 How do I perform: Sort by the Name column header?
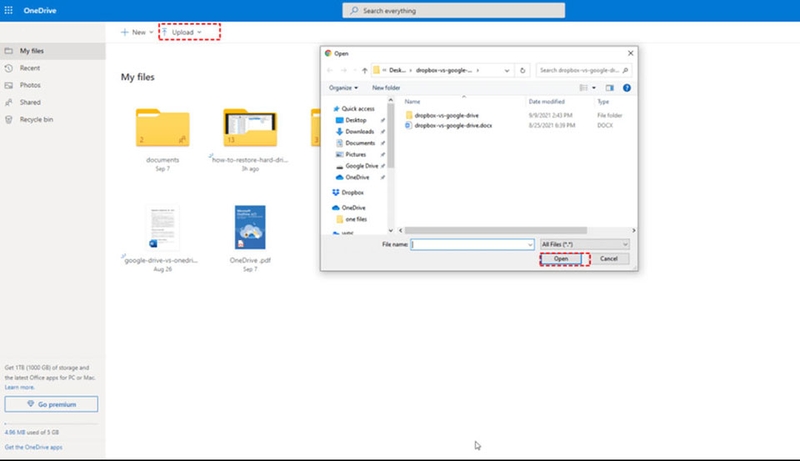pyautogui.click(x=412, y=101)
